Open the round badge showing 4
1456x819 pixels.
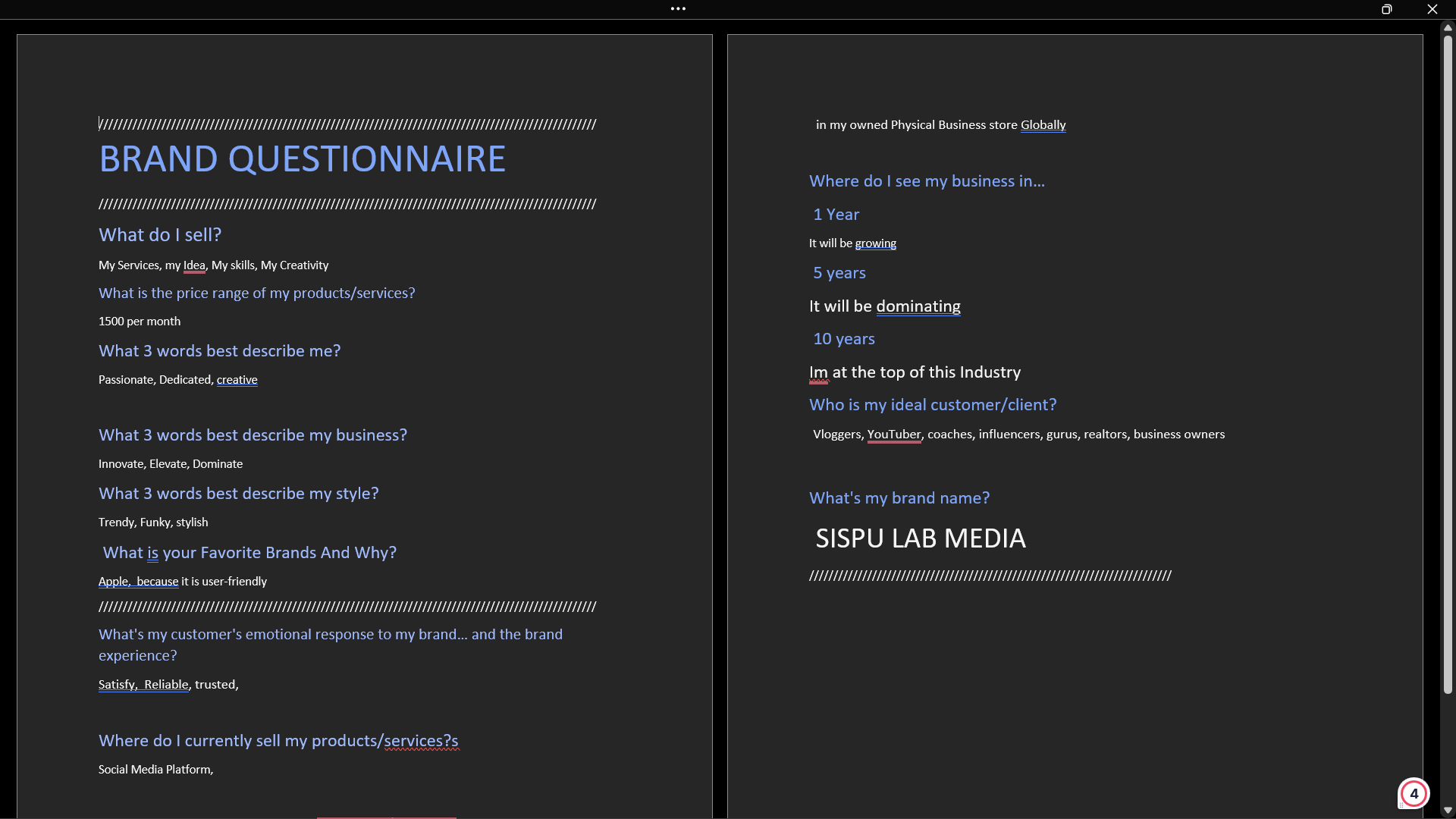tap(1414, 794)
